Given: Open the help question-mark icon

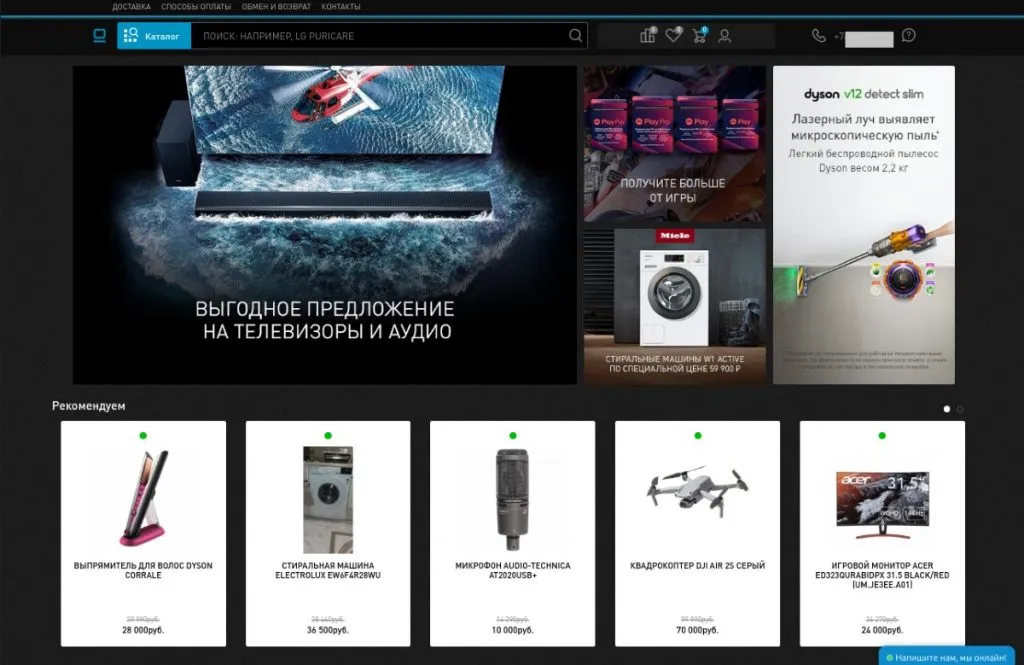Looking at the screenshot, I should point(907,37).
